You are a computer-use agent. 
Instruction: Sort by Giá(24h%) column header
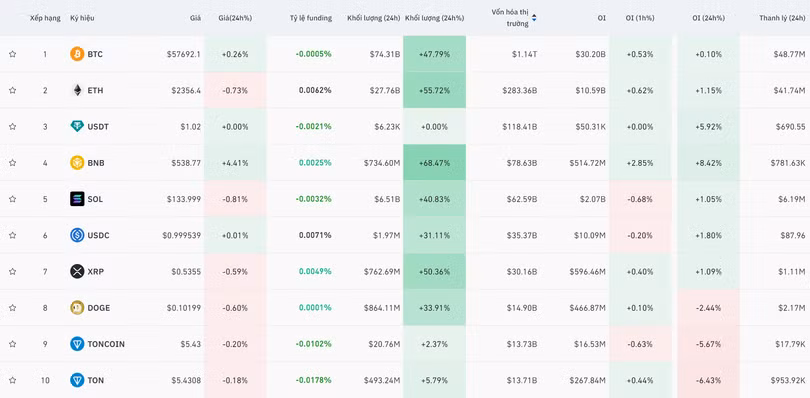(235, 18)
